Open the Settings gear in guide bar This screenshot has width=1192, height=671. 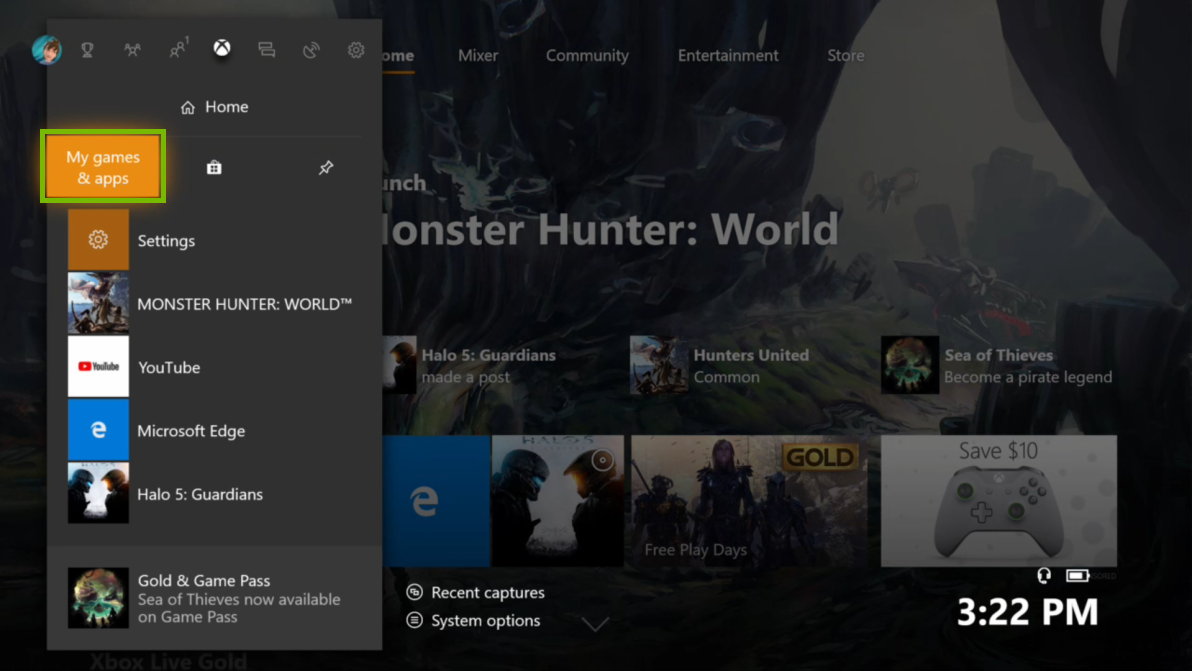[356, 49]
